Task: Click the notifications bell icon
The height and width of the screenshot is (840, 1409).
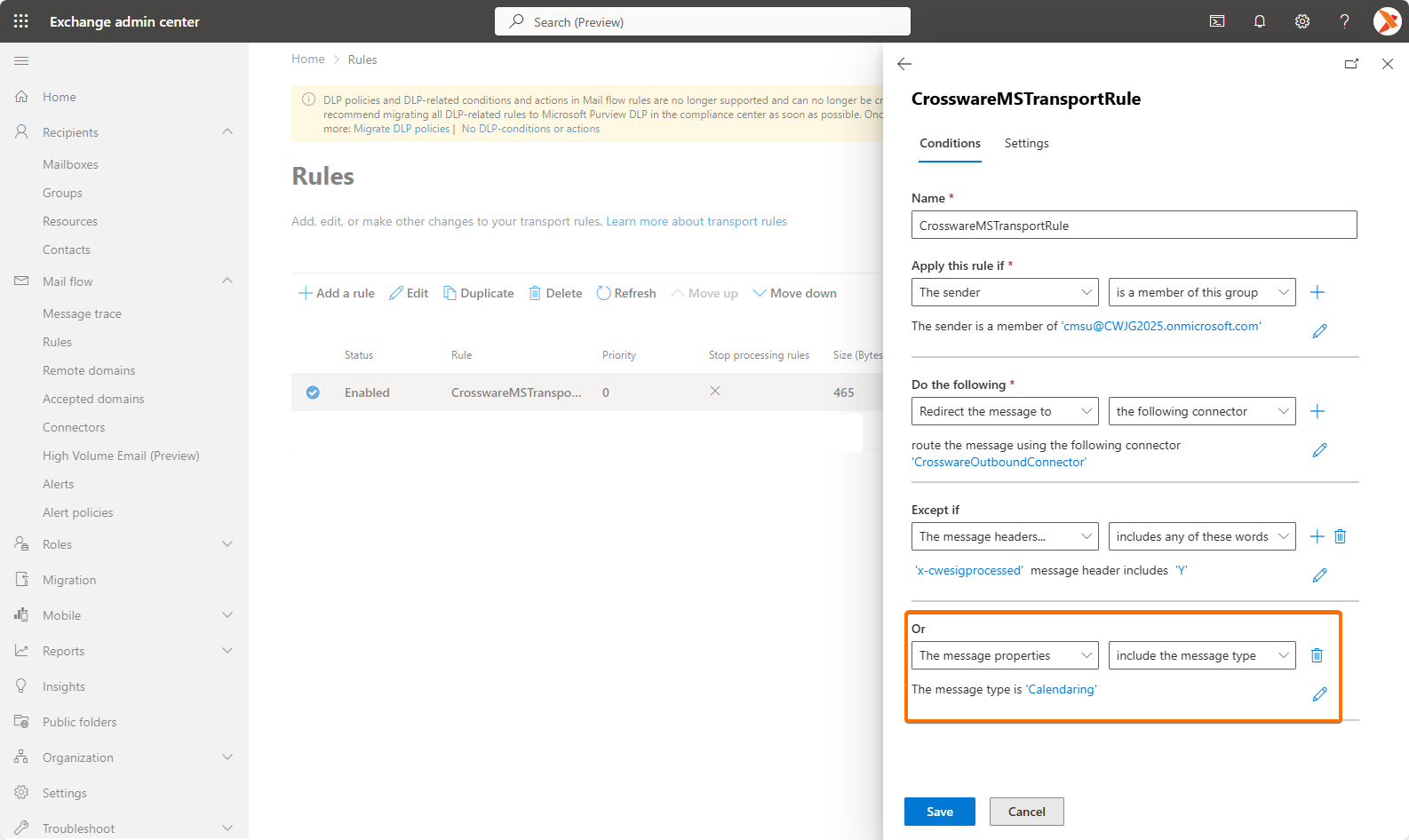Action: click(1259, 21)
